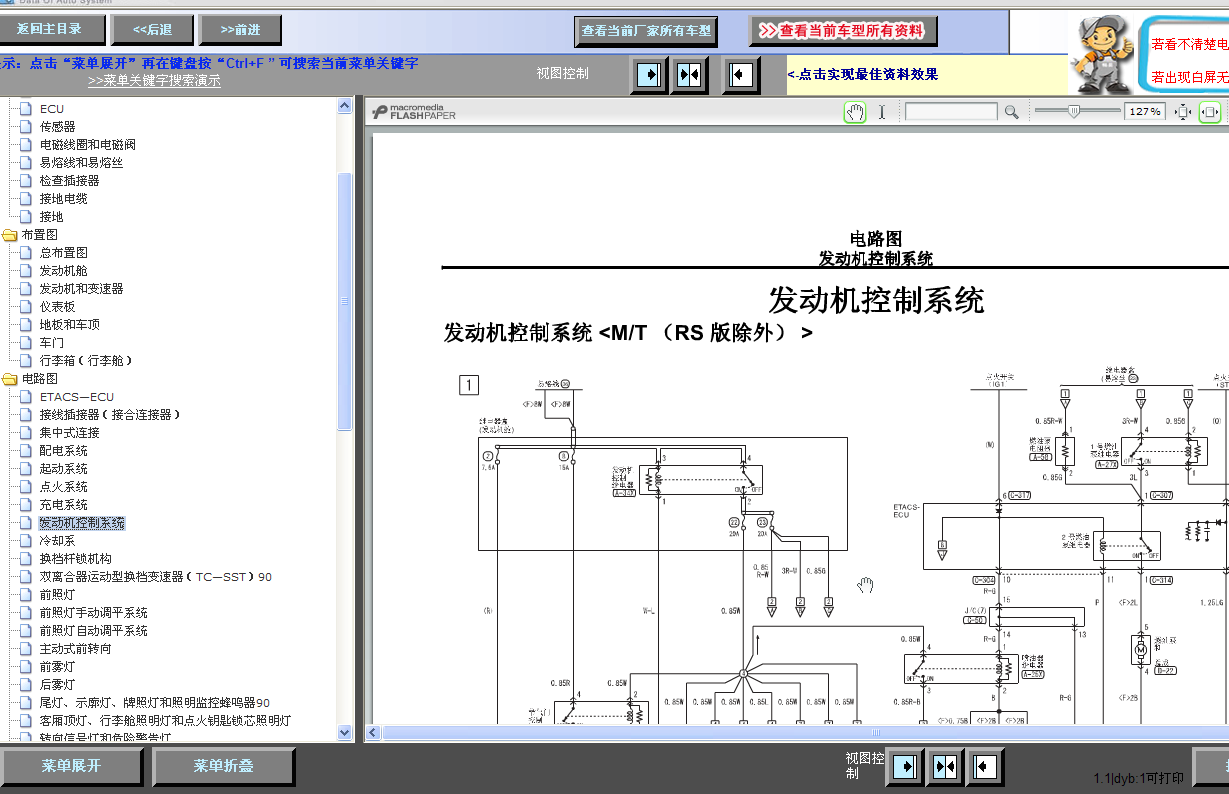
Task: Click the document icon beside ECU
Action: coord(26,109)
